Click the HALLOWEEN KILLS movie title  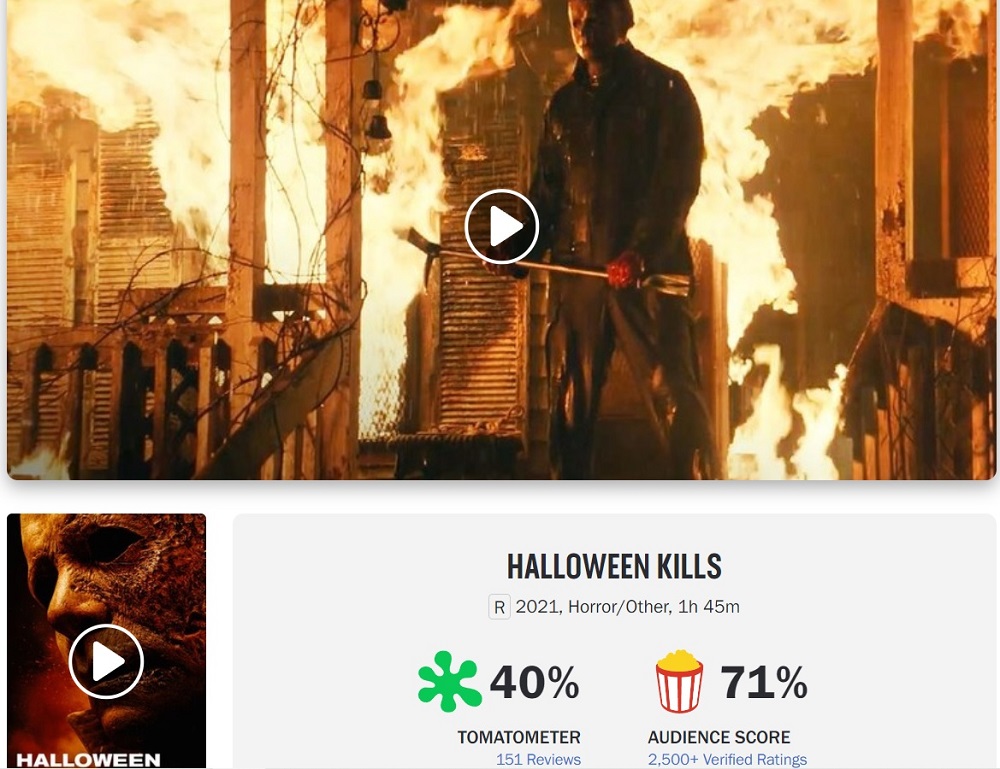[x=614, y=566]
